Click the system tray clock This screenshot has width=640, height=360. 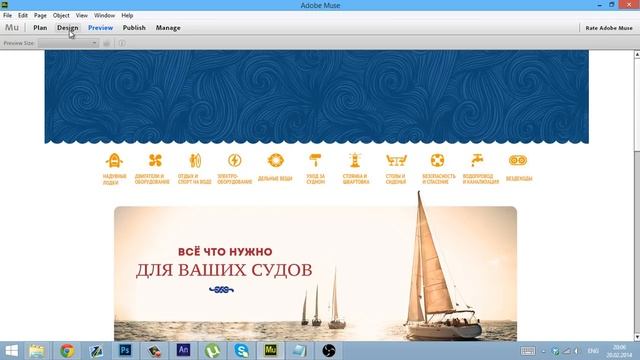tap(619, 351)
